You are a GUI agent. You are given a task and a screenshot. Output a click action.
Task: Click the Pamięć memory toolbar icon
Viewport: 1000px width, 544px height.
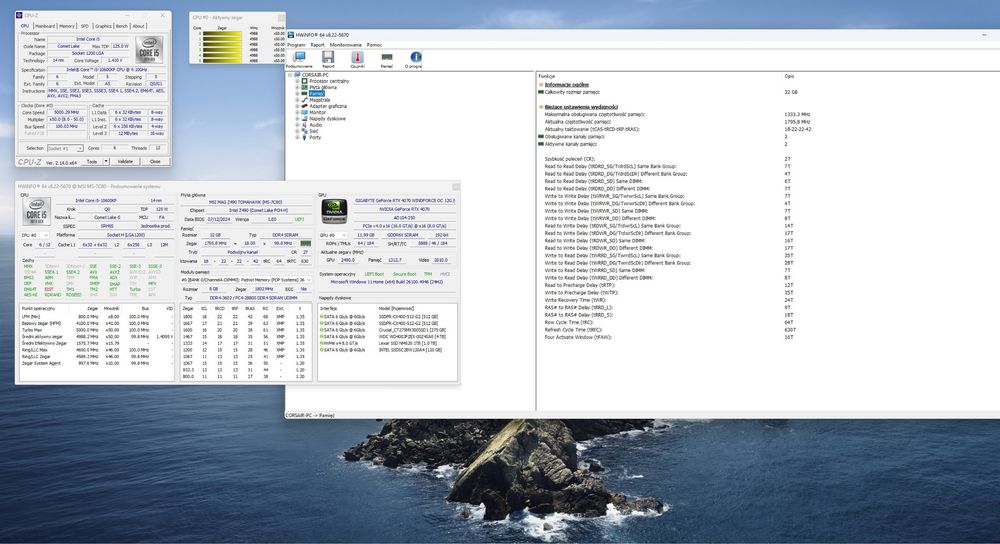tap(386, 57)
